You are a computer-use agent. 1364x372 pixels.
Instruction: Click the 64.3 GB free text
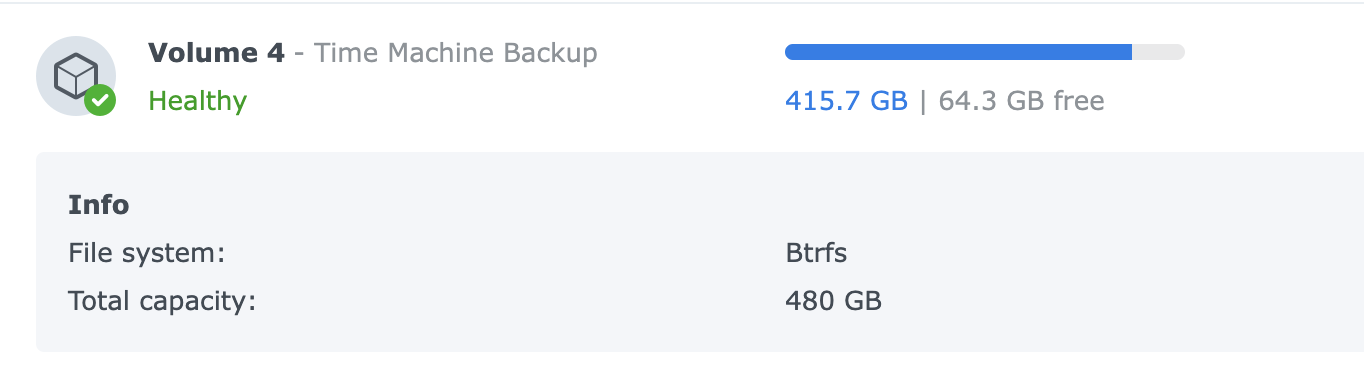1021,101
